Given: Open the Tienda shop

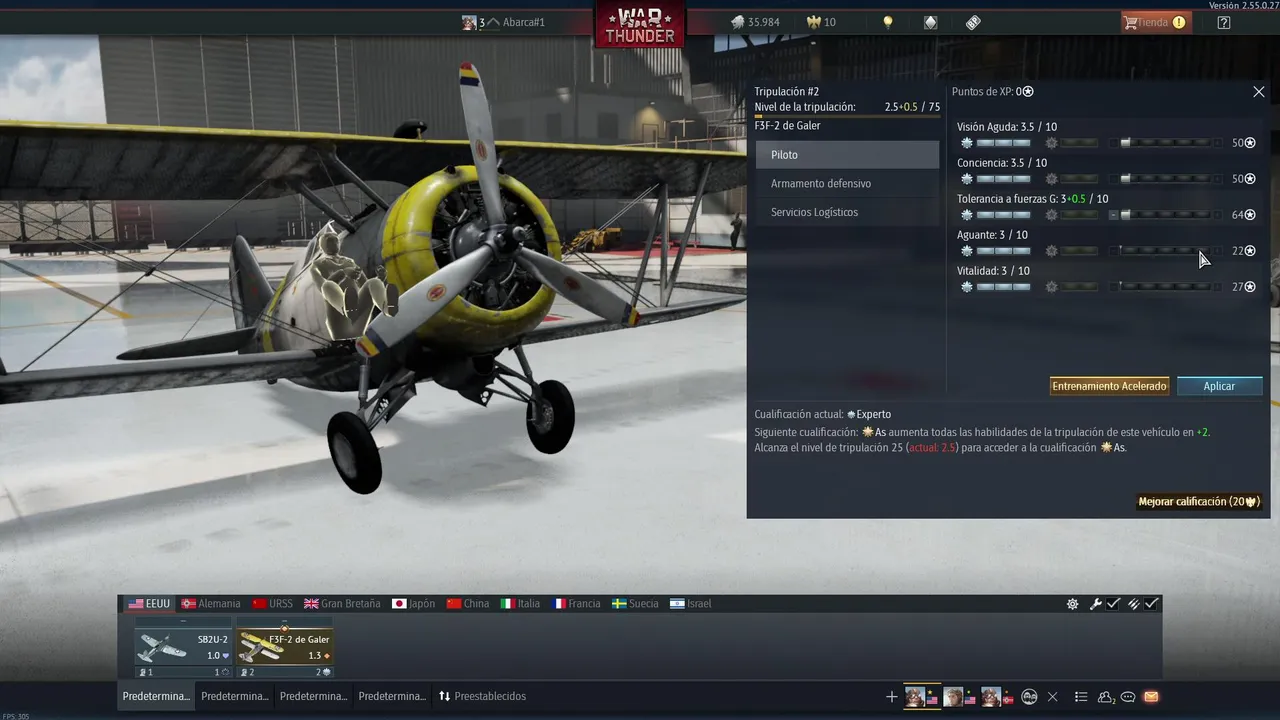Looking at the screenshot, I should (1155, 22).
